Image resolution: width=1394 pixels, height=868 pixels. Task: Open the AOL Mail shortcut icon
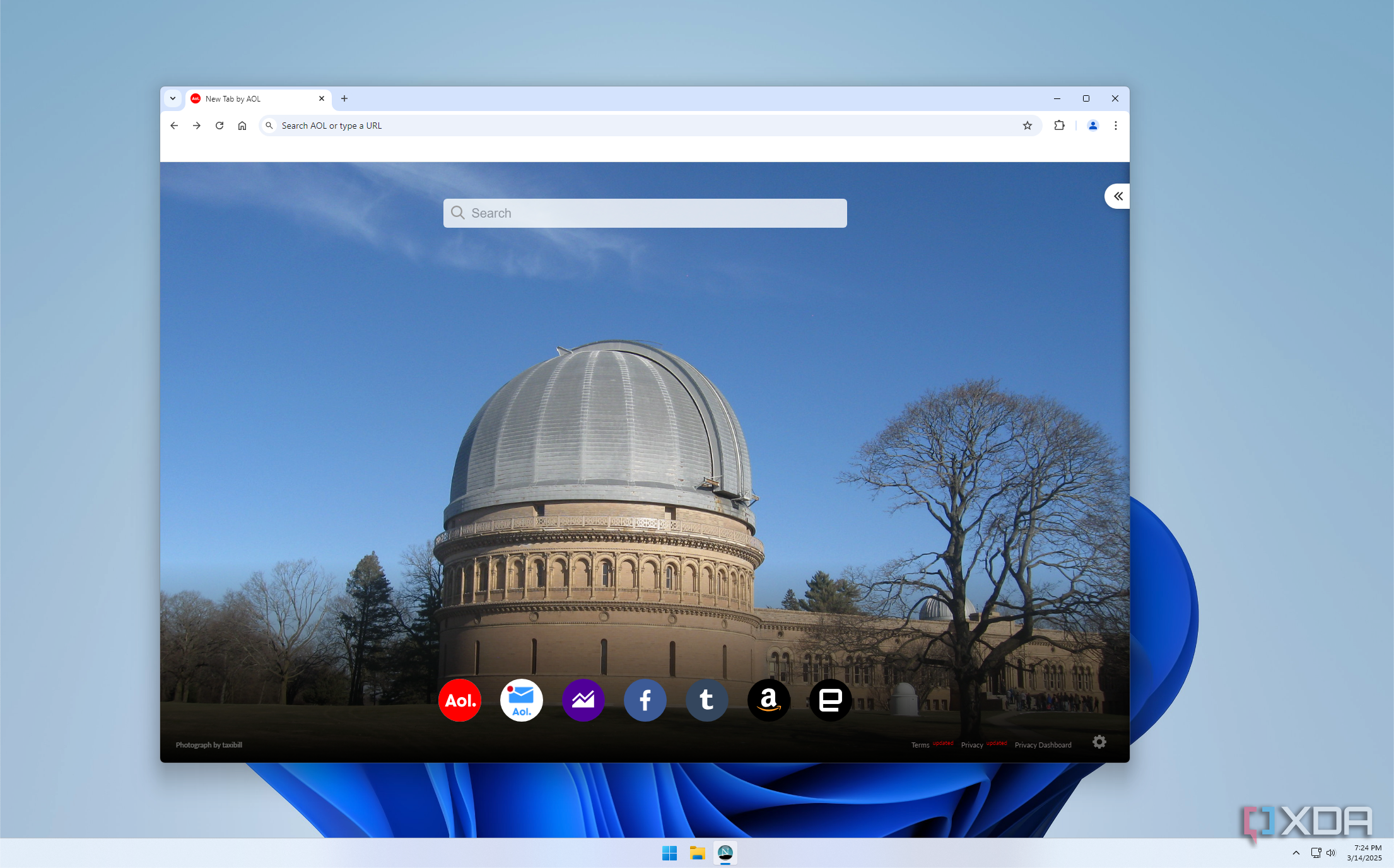tap(522, 700)
